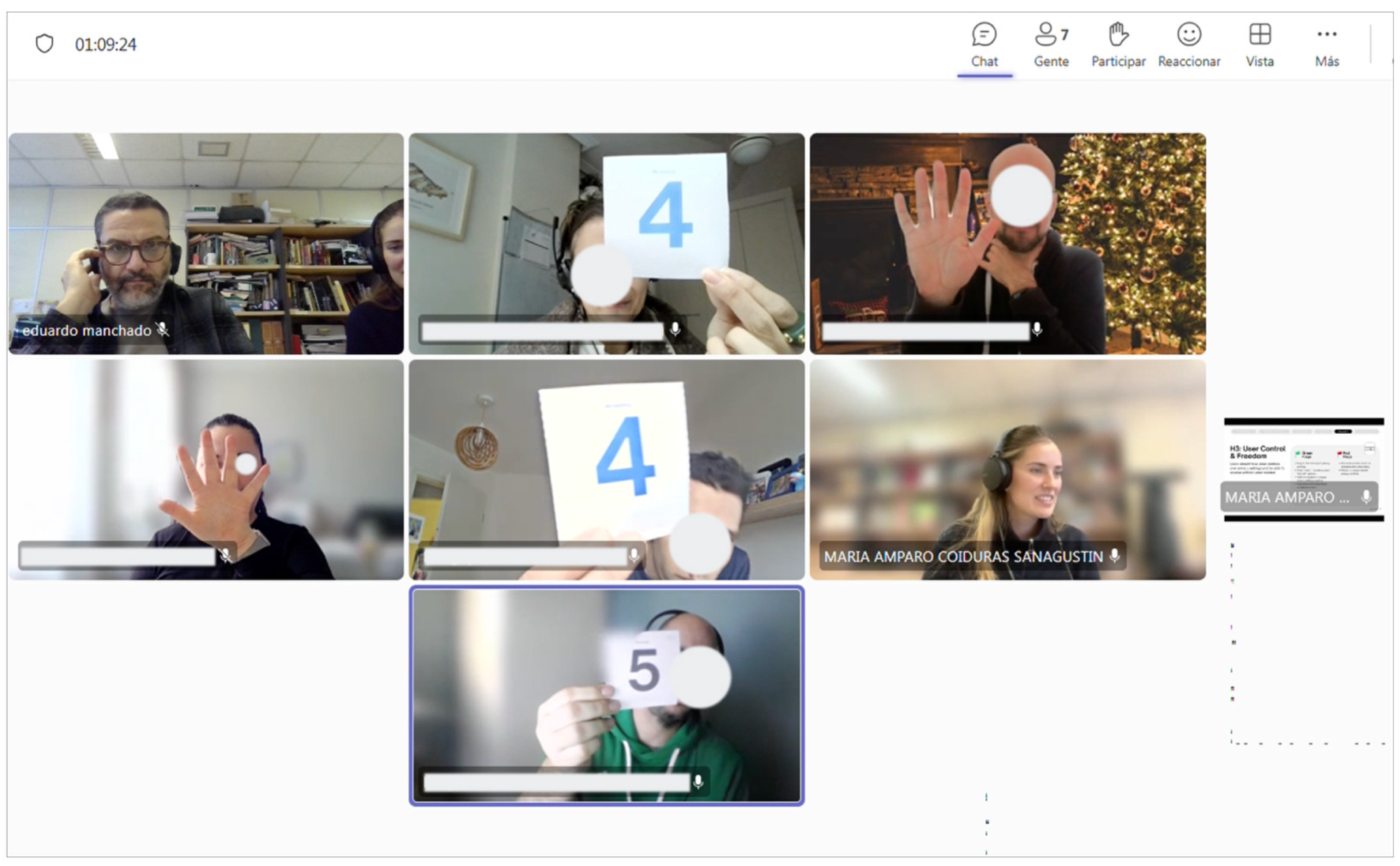Select the Christmas tree participant video tile
This screenshot has width=1400, height=866.
pos(1007,243)
